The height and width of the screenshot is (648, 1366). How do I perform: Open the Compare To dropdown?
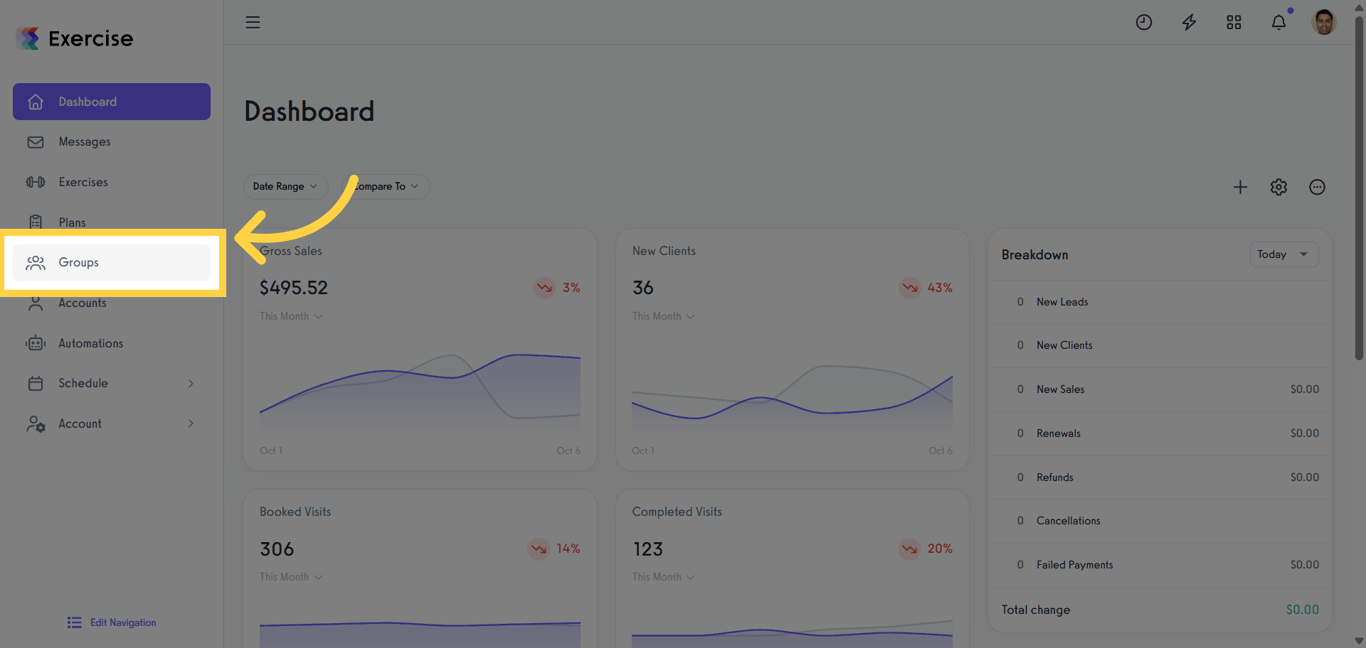387,186
